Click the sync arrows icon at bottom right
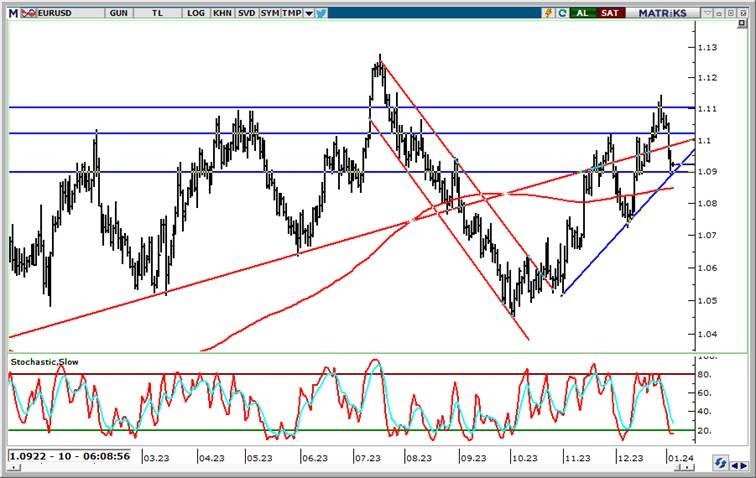 pyautogui.click(x=720, y=464)
